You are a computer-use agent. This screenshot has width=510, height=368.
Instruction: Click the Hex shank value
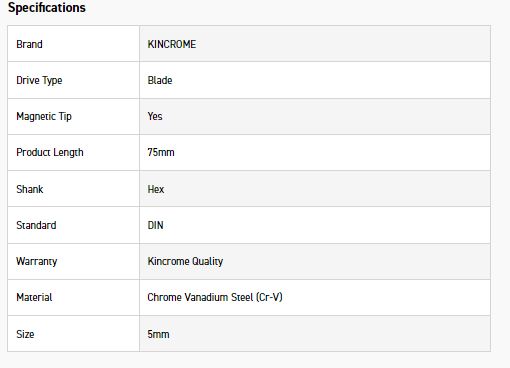coord(156,189)
